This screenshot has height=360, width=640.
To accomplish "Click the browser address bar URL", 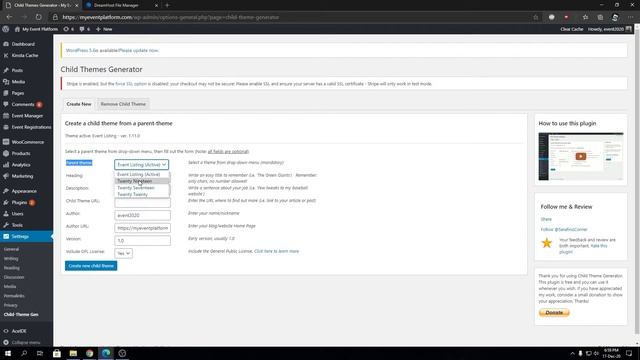I will click(x=171, y=17).
